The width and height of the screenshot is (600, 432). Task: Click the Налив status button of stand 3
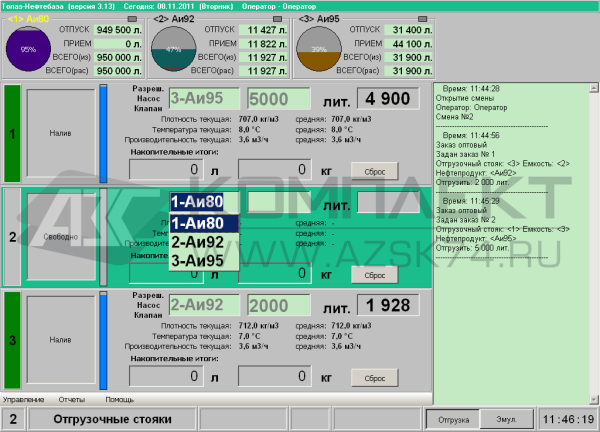pos(59,340)
